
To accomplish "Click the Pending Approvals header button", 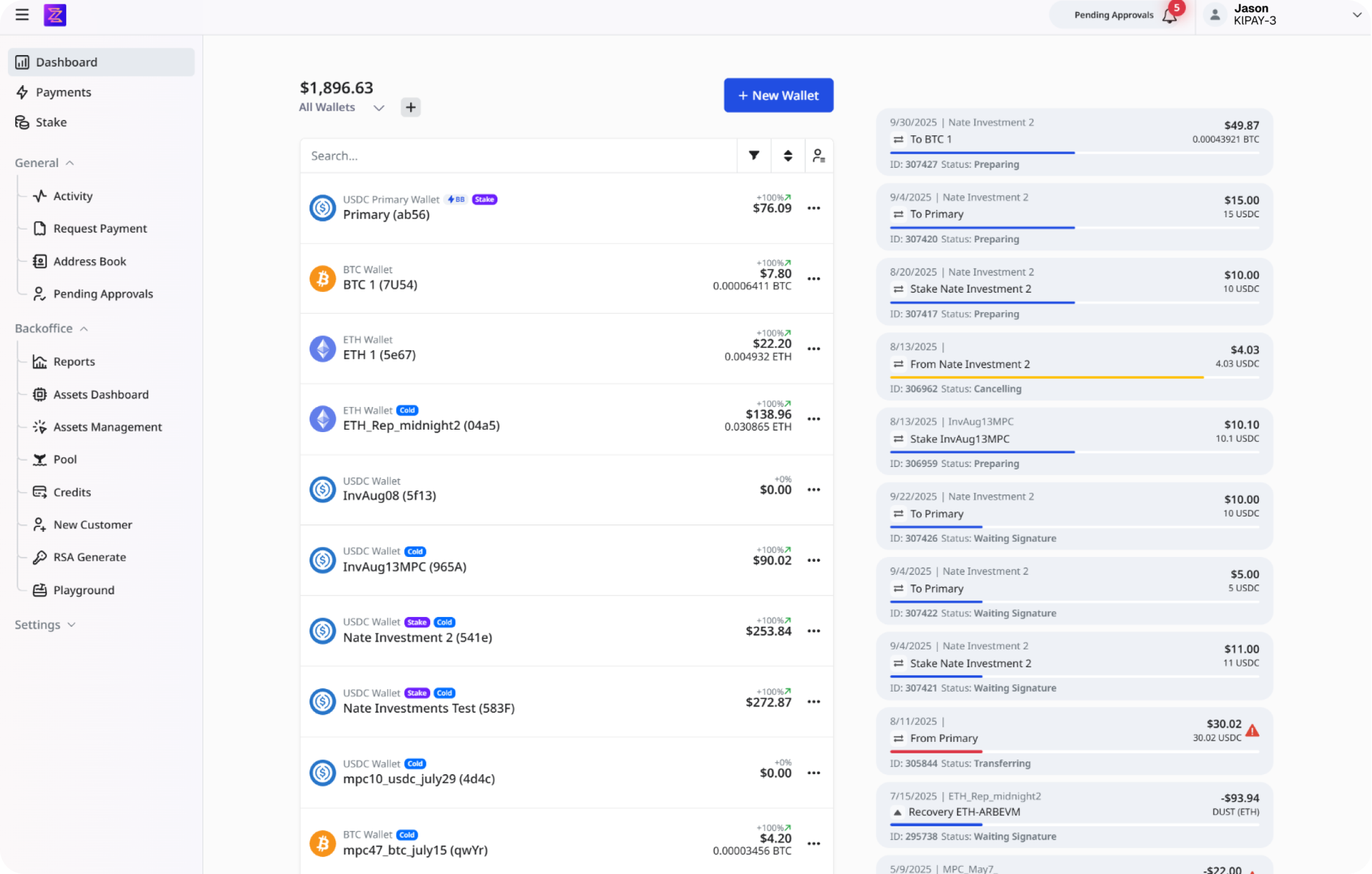I will click(x=1113, y=15).
